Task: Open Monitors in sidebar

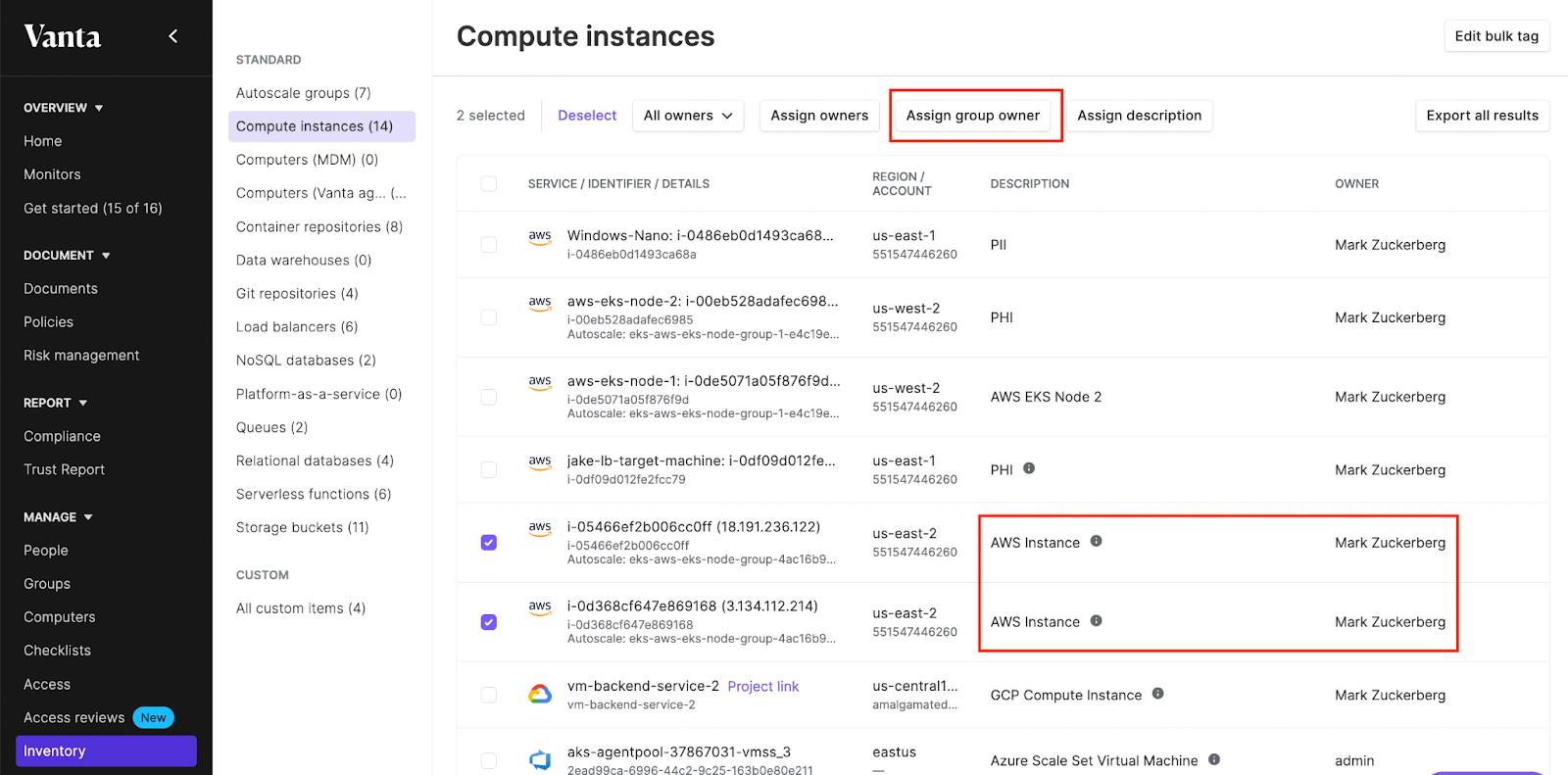Action: 52,174
